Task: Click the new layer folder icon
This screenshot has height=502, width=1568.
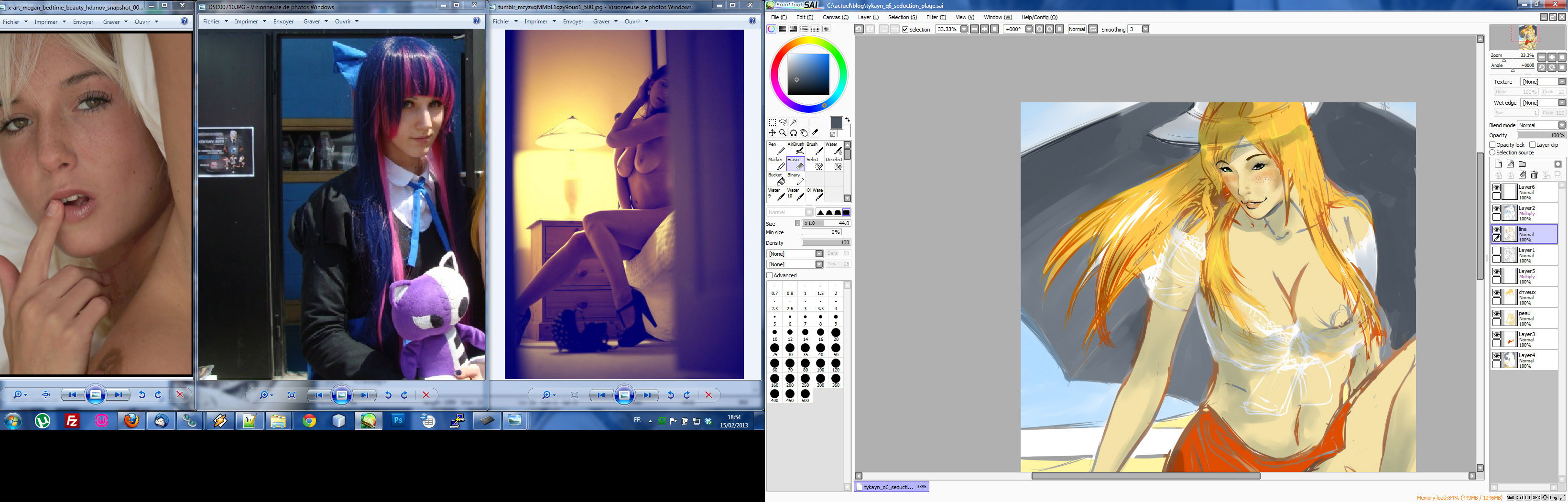Action: pos(1523,164)
